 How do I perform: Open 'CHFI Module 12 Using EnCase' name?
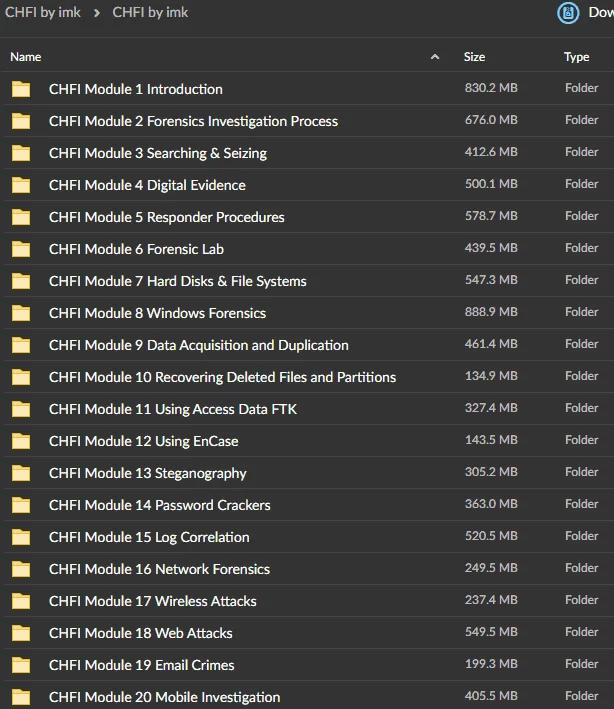point(144,441)
